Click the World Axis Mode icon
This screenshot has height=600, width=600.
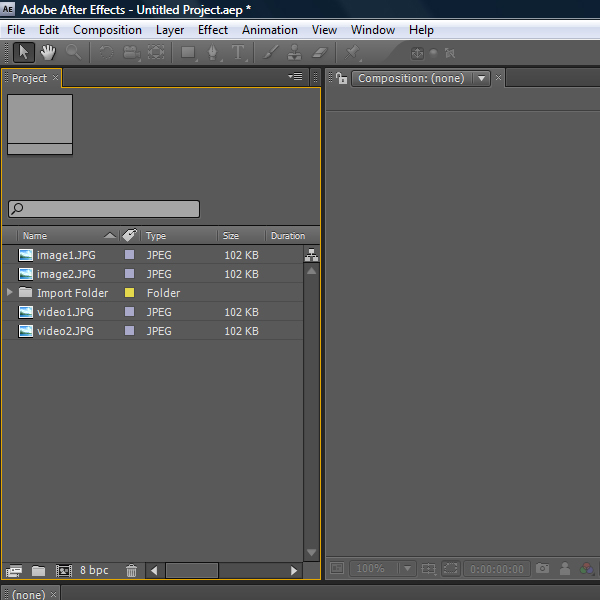(x=434, y=53)
